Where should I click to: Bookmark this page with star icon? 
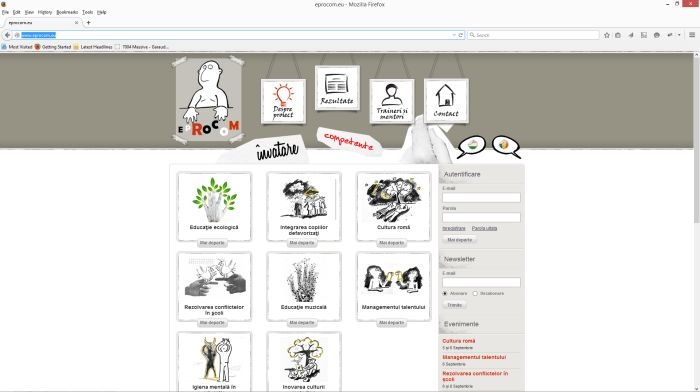point(607,35)
